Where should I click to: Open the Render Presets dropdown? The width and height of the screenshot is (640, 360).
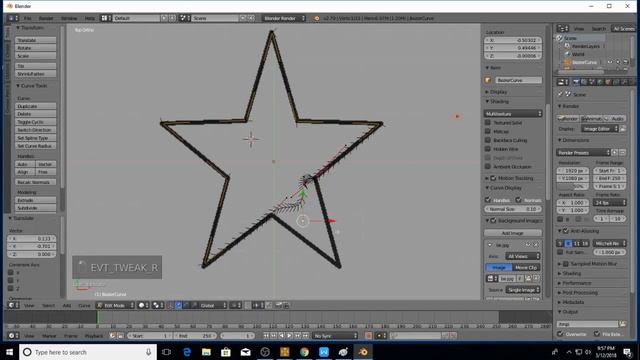click(x=583, y=152)
